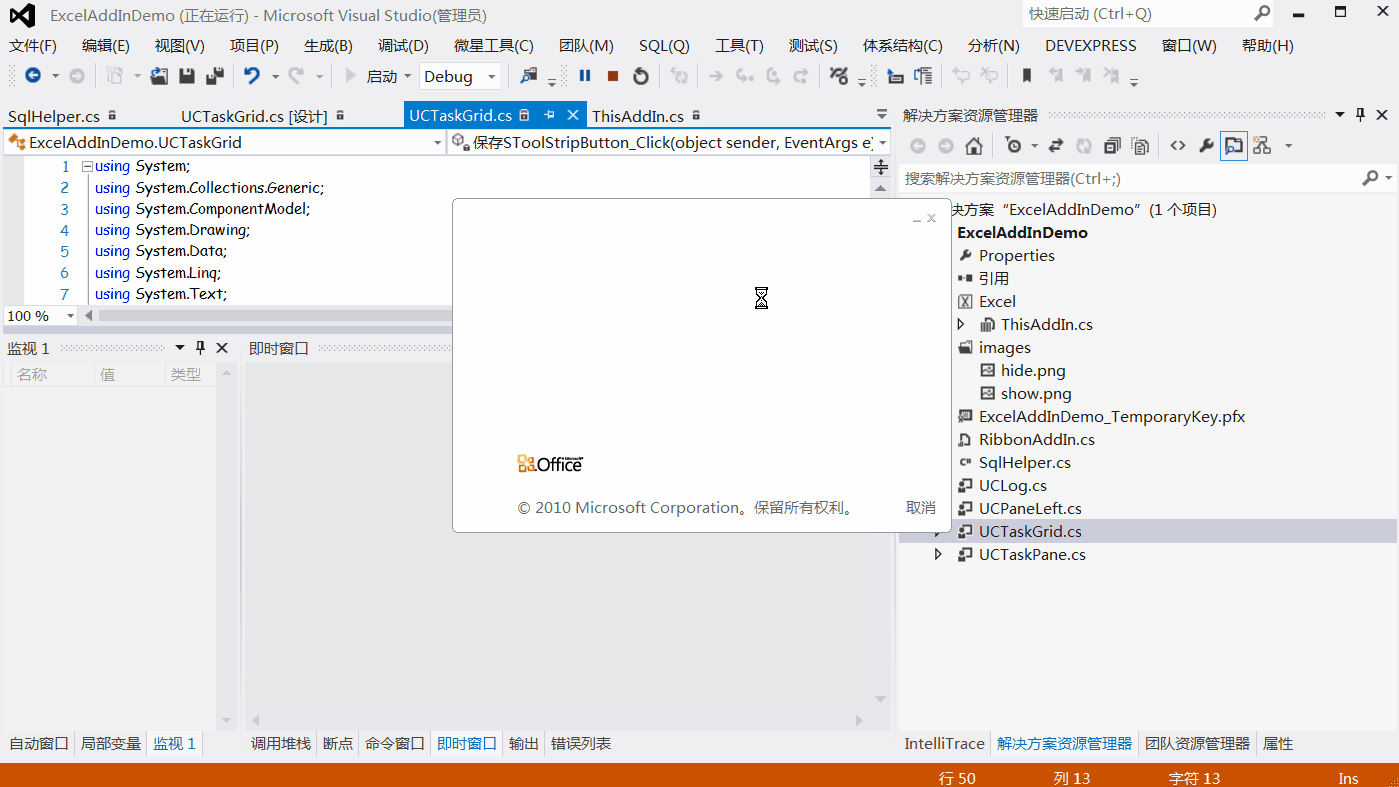Click the search magnifier in Quick Launch
Viewport: 1399px width, 787px height.
coord(1262,13)
